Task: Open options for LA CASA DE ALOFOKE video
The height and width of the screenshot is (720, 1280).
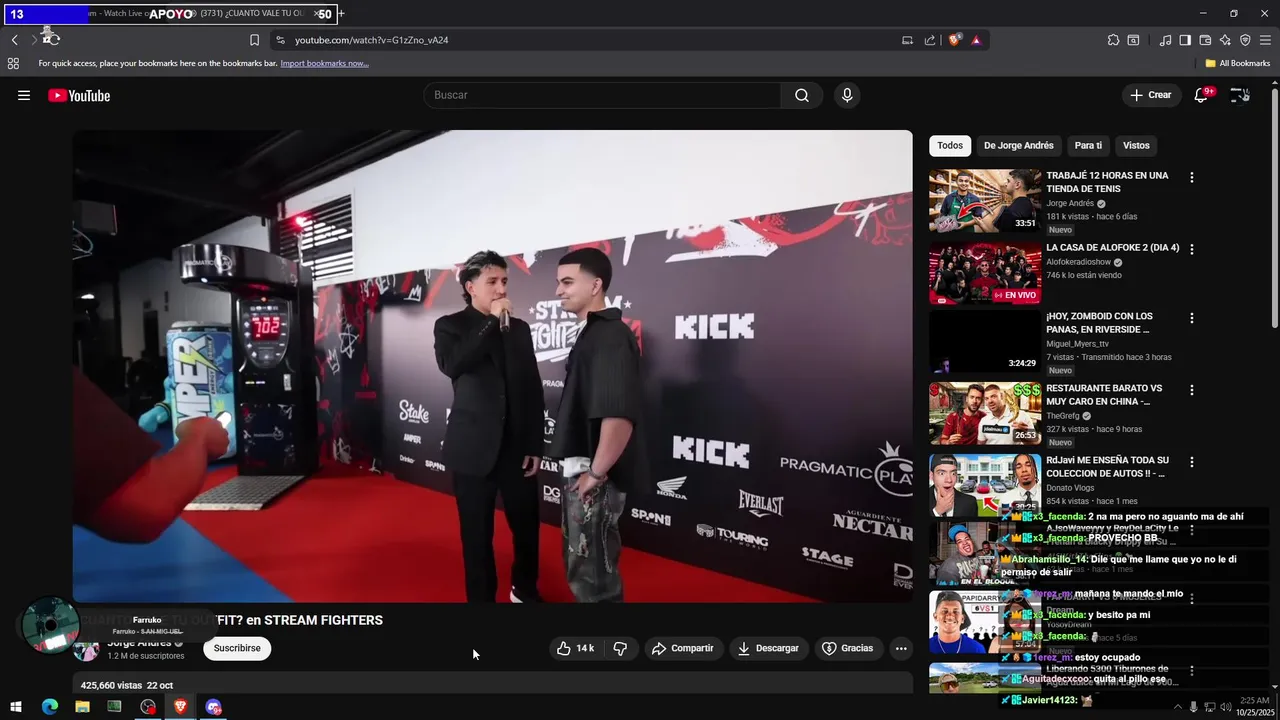Action: pos(1191,249)
